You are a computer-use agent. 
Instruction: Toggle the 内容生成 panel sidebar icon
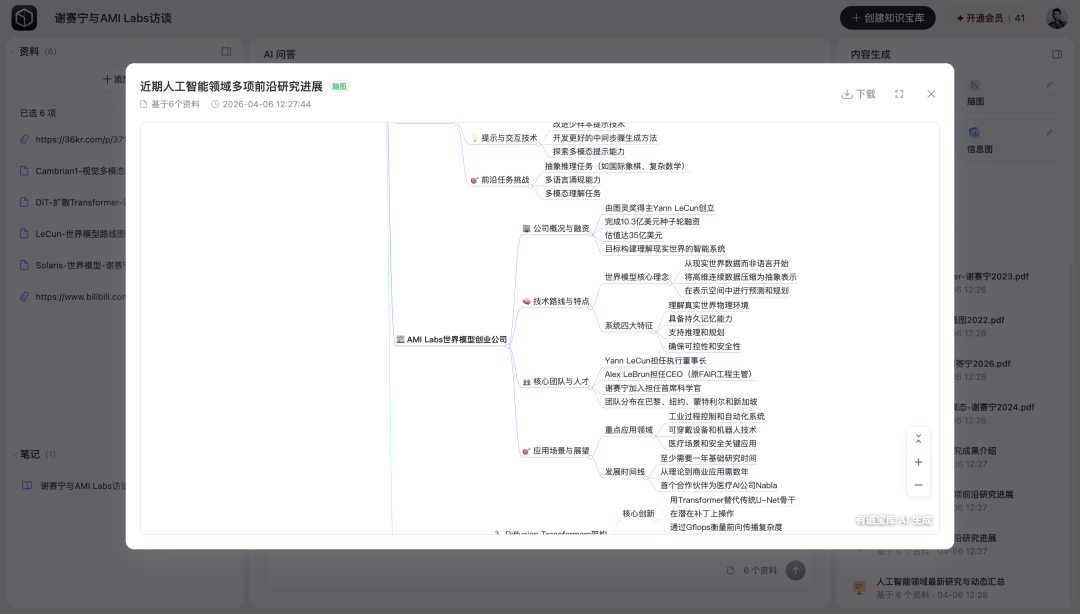point(1057,54)
